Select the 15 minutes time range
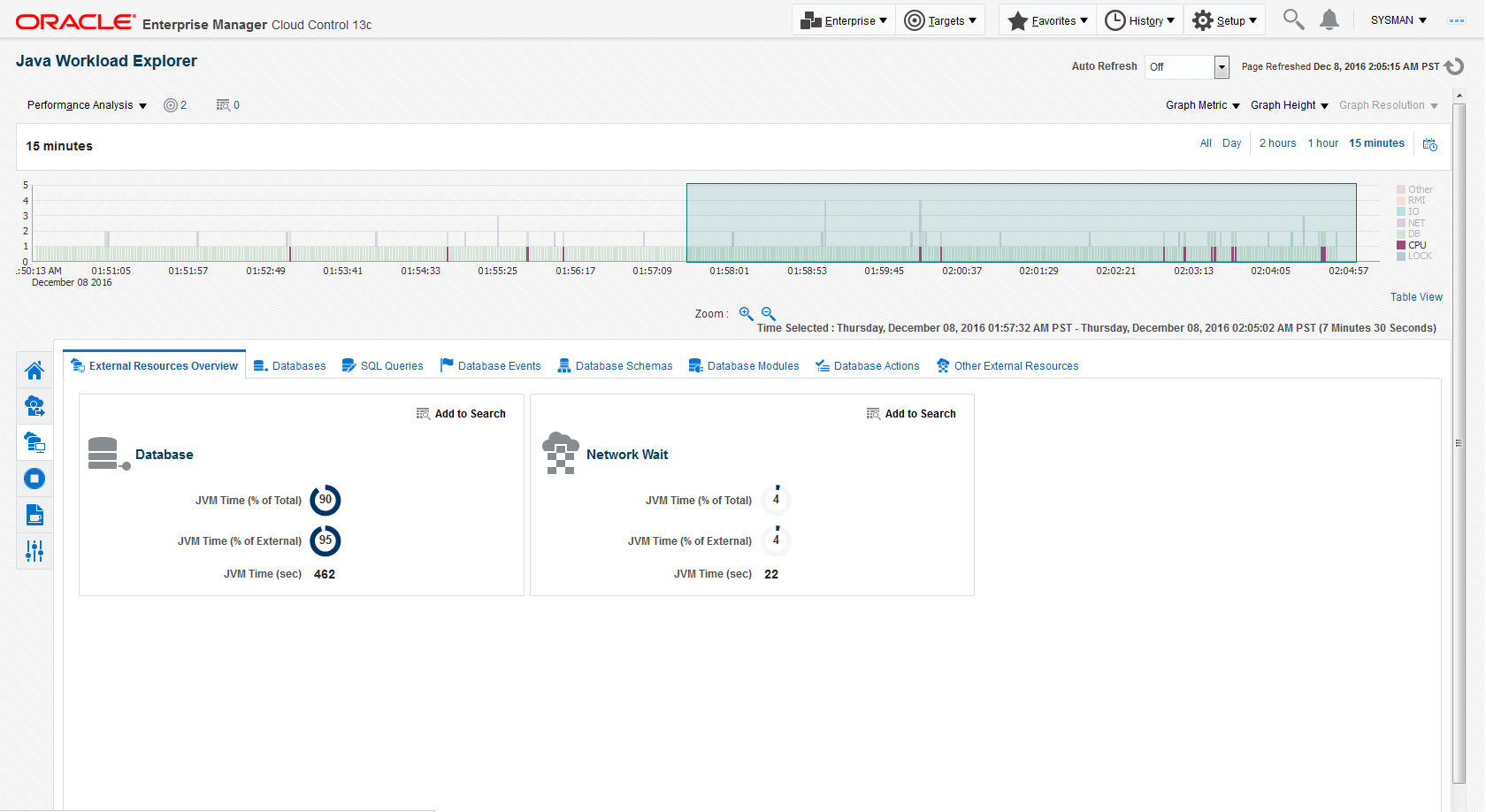 tap(1376, 143)
